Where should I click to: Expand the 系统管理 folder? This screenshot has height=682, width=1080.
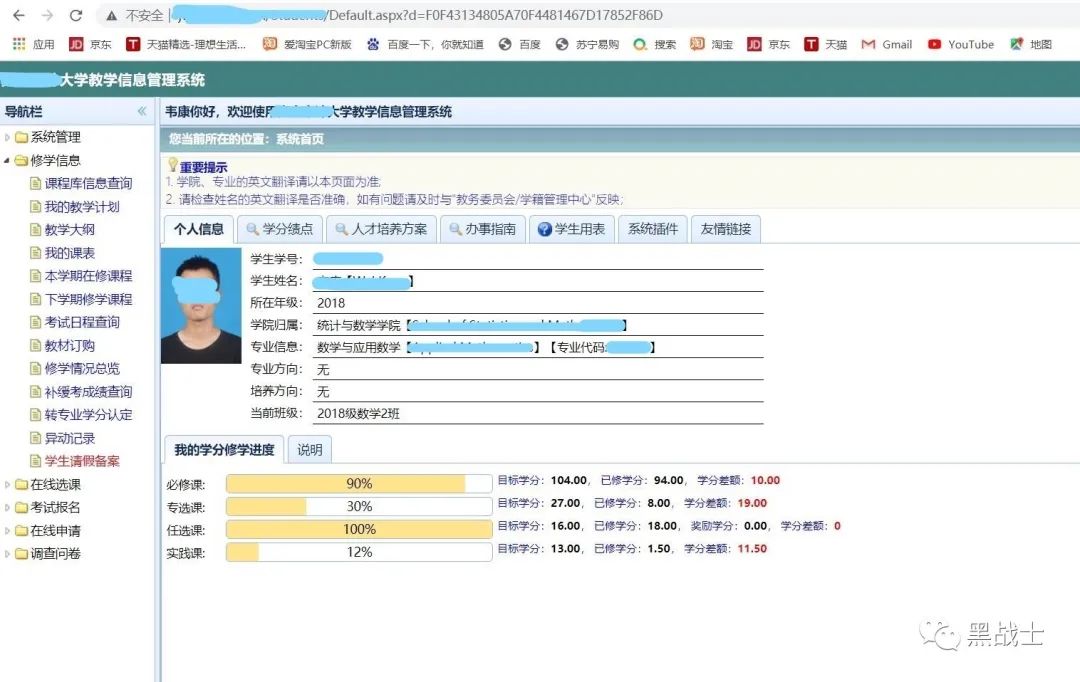click(x=8, y=137)
